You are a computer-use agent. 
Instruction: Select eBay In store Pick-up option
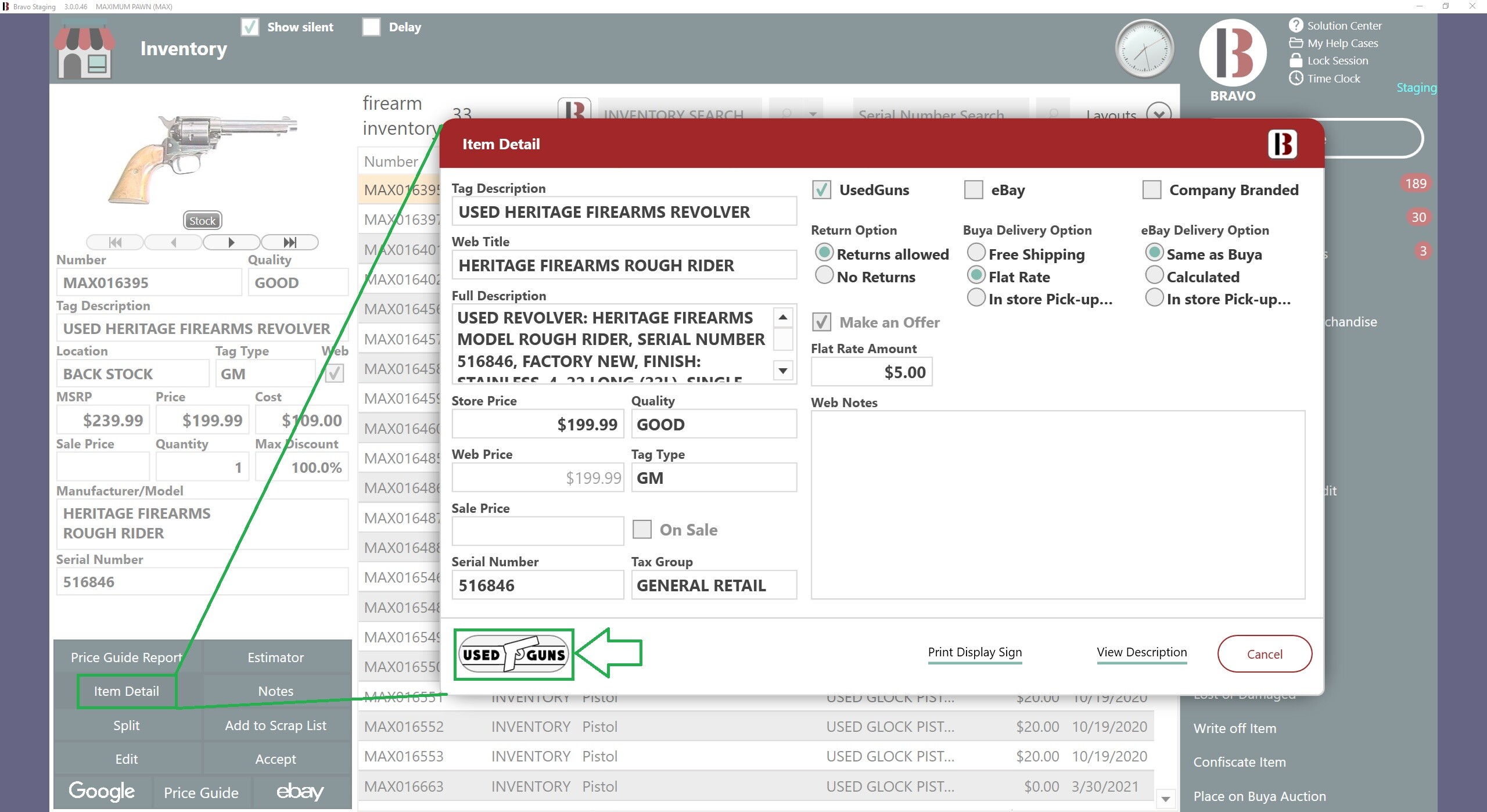(x=1154, y=297)
